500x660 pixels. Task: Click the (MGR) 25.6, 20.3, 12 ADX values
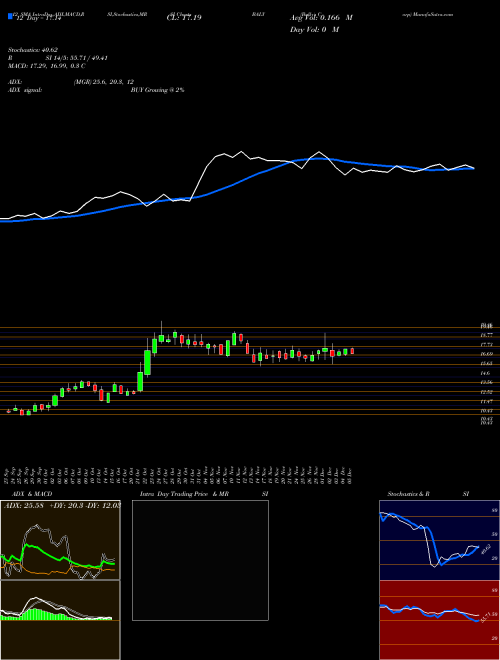tap(104, 82)
